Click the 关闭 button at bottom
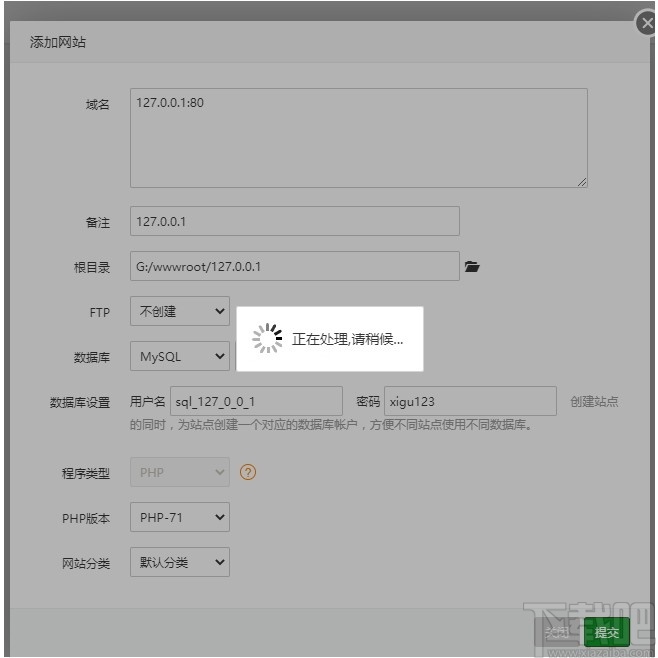The image size is (658, 658). coord(558,632)
